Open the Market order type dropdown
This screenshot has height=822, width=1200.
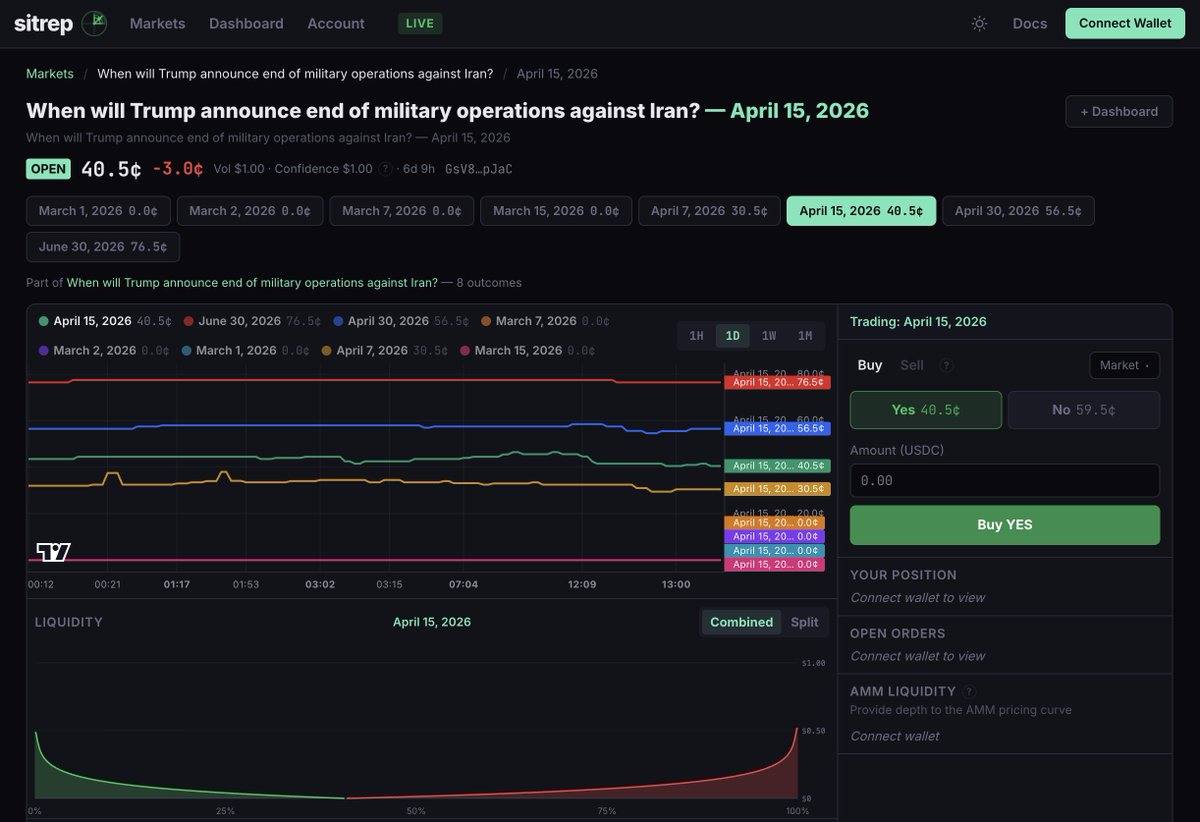pos(1124,365)
